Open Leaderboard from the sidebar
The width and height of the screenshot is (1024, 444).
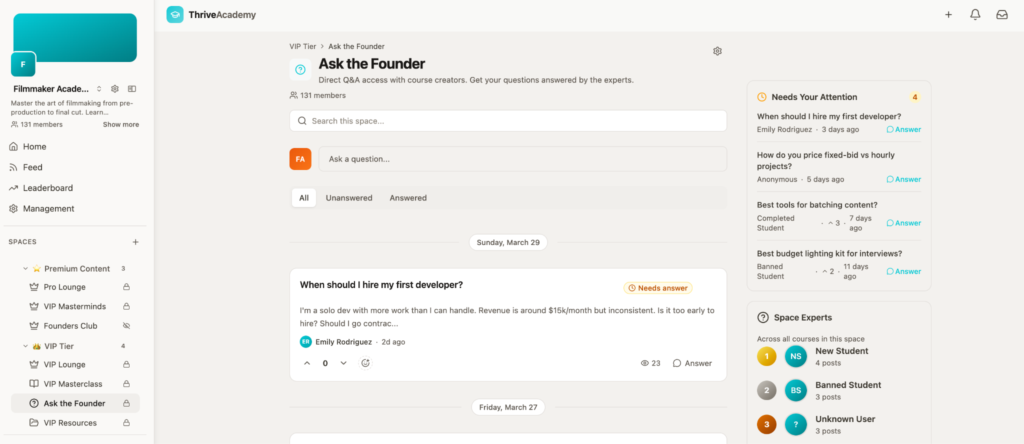48,188
